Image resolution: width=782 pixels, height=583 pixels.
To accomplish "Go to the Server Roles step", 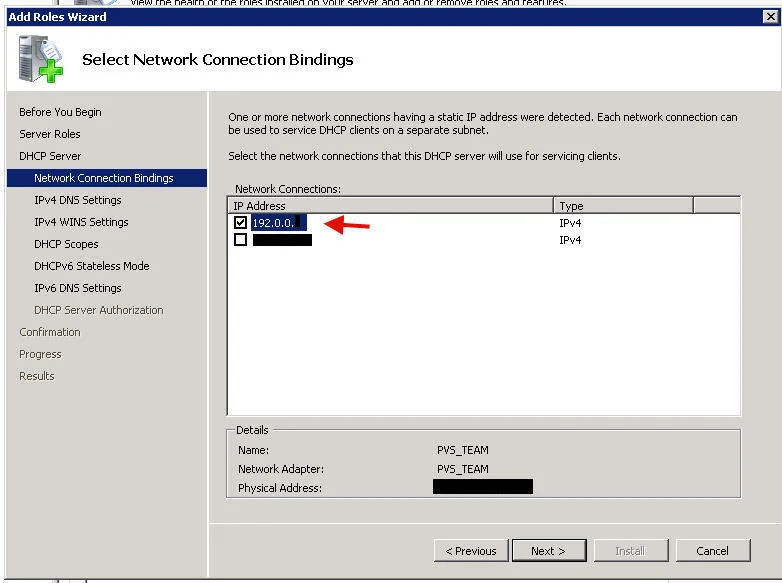I will (50, 134).
